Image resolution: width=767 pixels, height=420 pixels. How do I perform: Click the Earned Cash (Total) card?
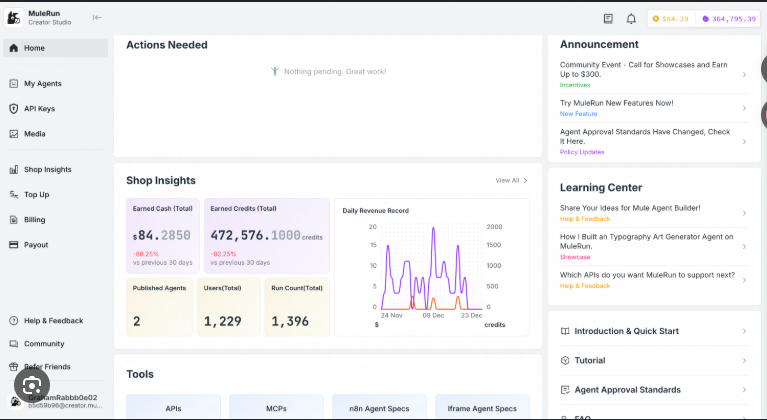163,236
